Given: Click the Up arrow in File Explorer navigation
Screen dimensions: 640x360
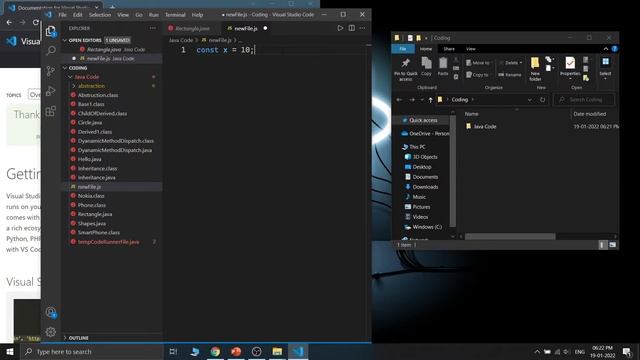Looking at the screenshot, I should point(430,100).
